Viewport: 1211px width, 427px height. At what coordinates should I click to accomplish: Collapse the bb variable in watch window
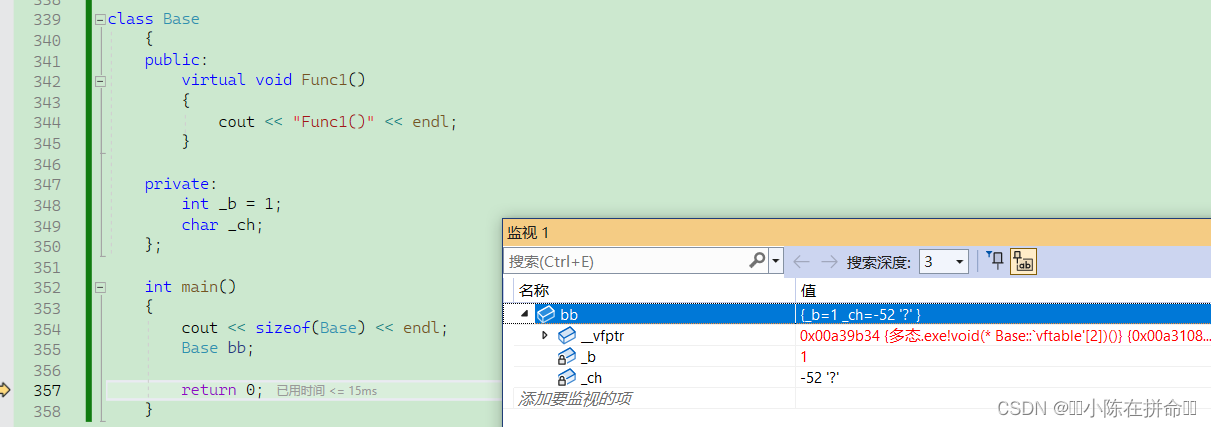pyautogui.click(x=525, y=314)
